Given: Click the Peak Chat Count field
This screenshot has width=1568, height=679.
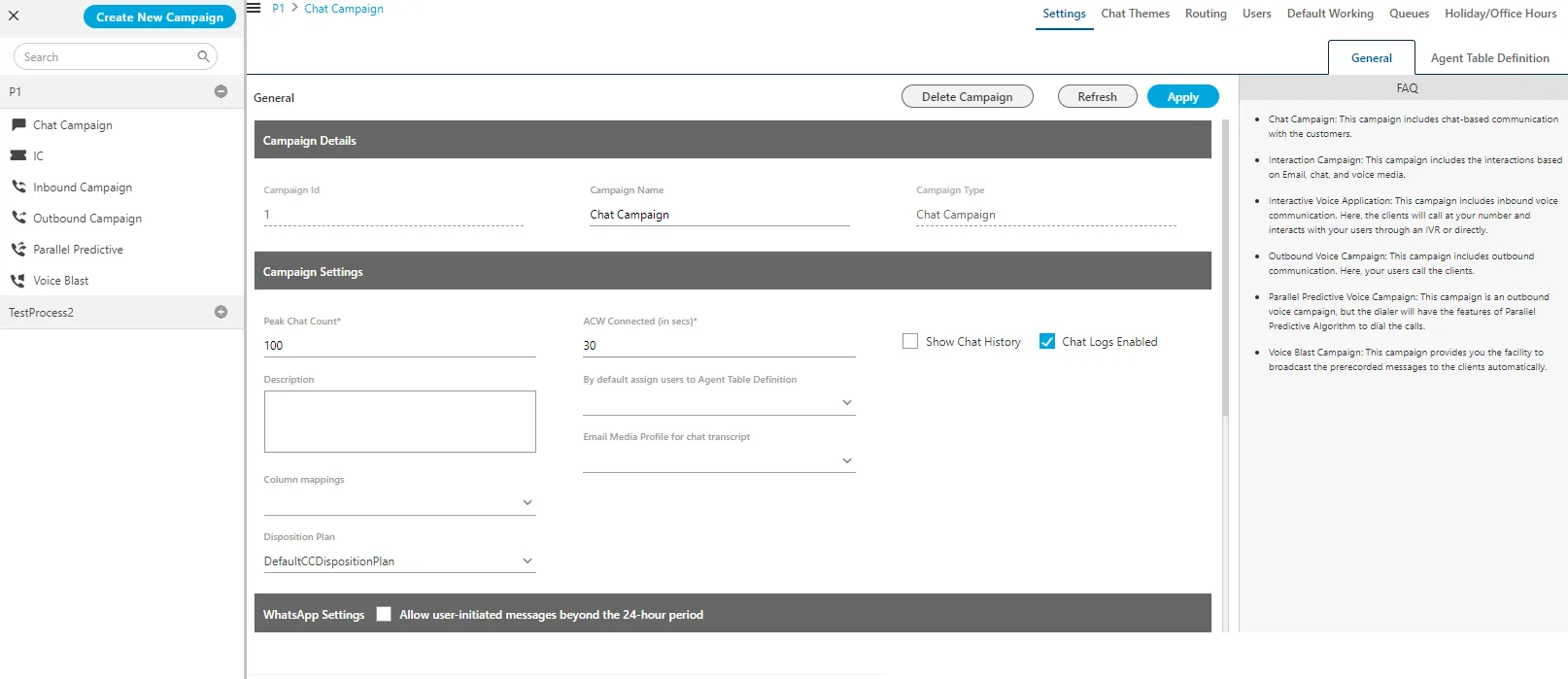Looking at the screenshot, I should point(399,346).
